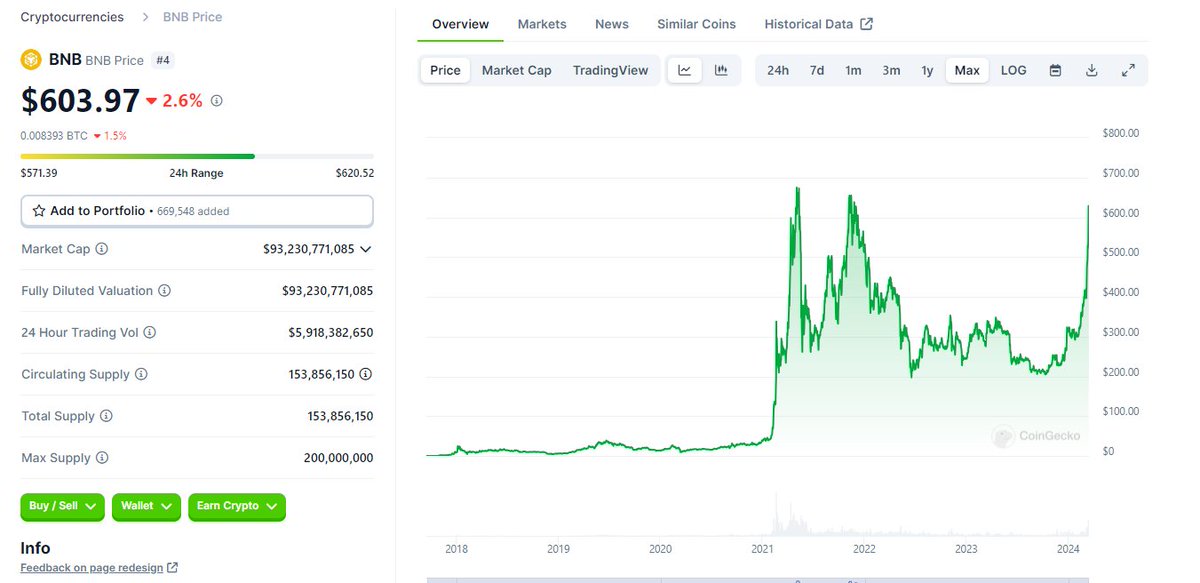Switch to the News tab
The height and width of the screenshot is (583, 1200).
[612, 24]
